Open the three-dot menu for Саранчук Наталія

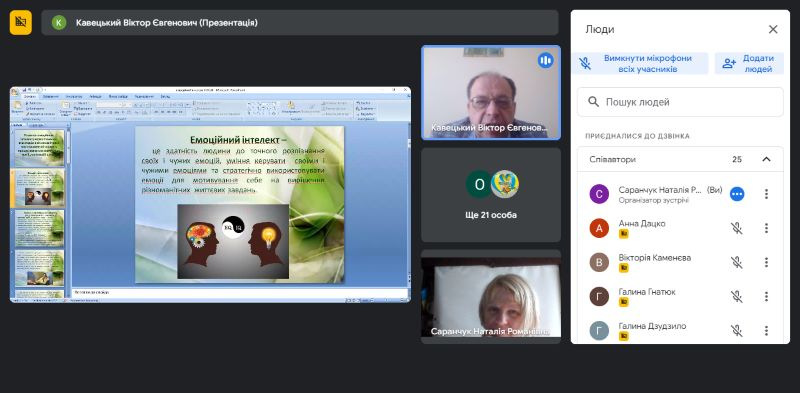click(x=766, y=194)
